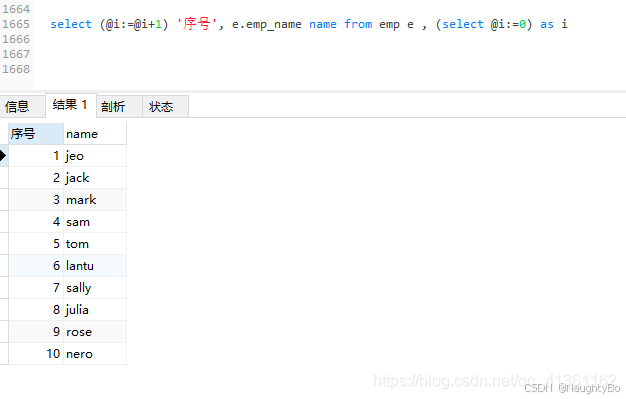Click the 序号 cell with value 9
Screen dimensions: 626x399
click(36, 332)
